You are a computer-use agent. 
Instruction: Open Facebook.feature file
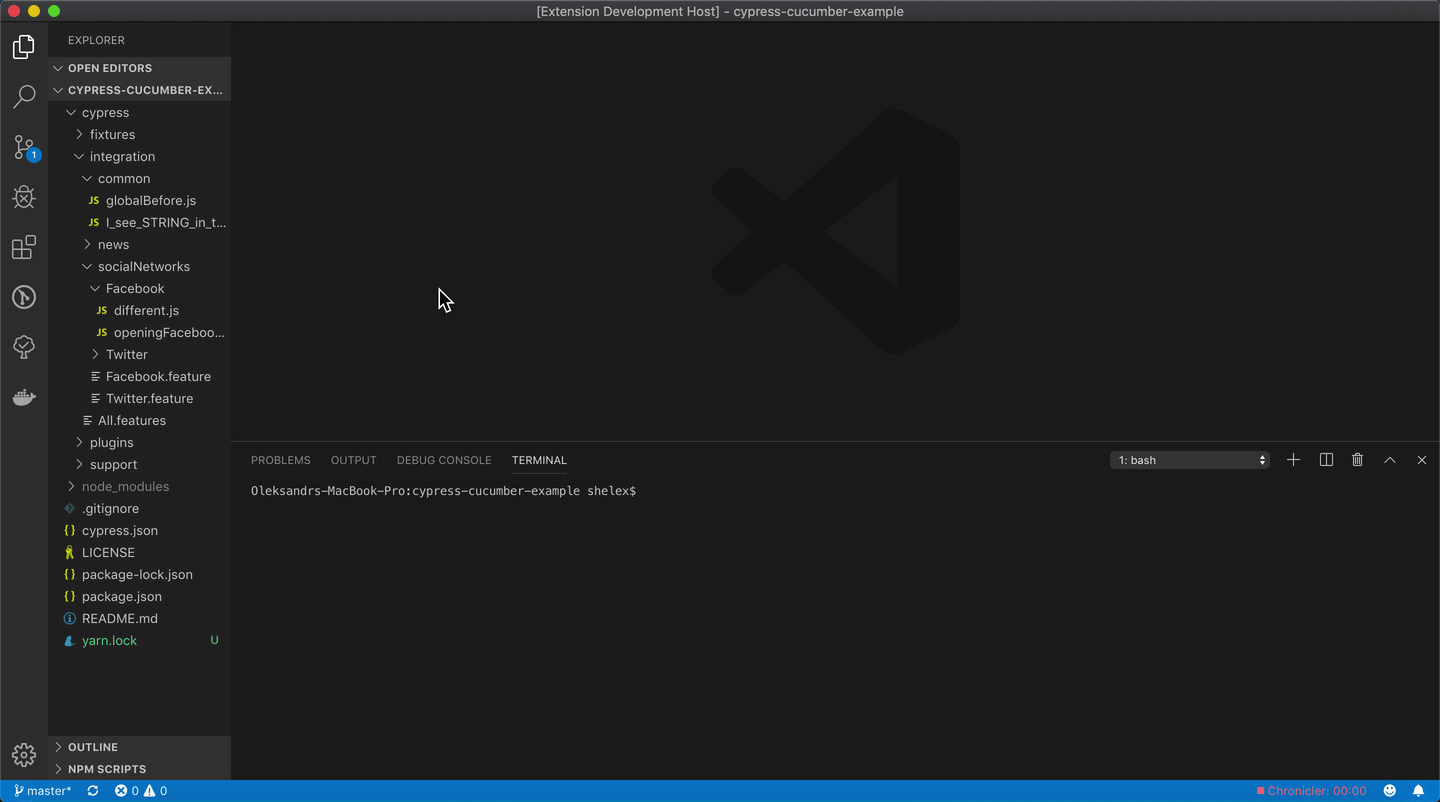click(140, 376)
